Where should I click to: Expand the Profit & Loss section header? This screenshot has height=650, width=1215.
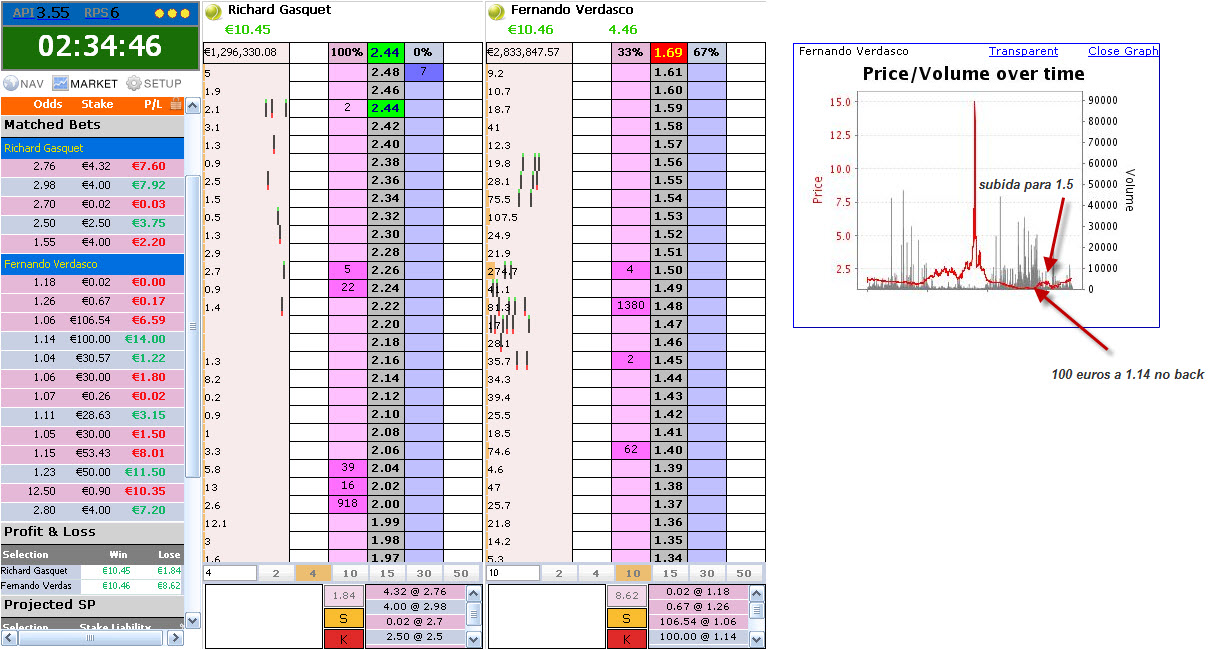93,532
